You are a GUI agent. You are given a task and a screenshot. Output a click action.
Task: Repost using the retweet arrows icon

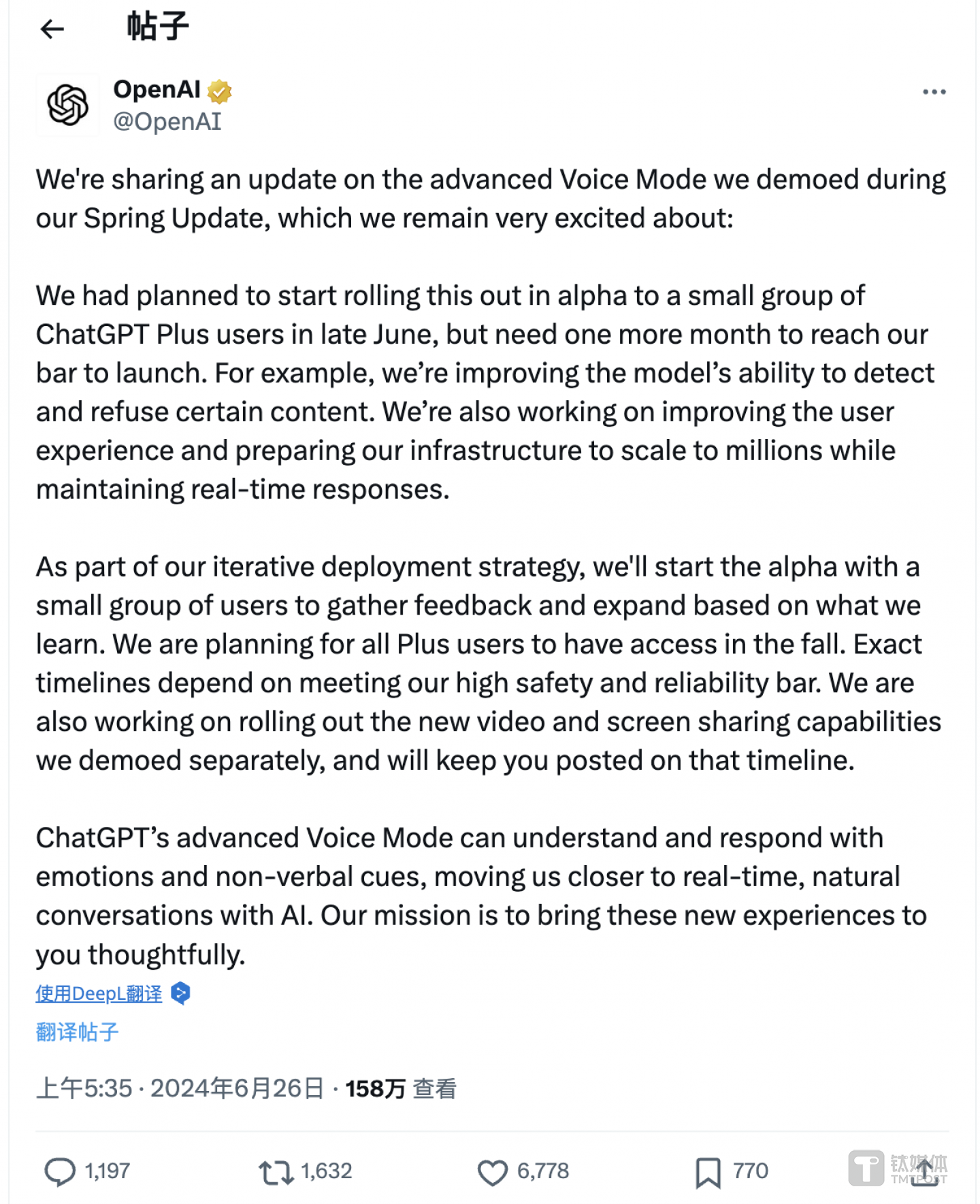(276, 1172)
